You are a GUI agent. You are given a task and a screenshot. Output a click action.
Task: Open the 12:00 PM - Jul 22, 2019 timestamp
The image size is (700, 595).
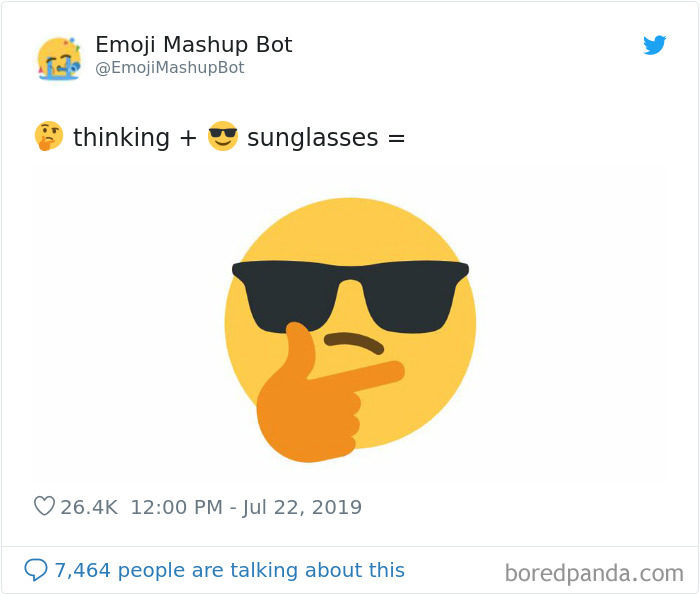245,507
